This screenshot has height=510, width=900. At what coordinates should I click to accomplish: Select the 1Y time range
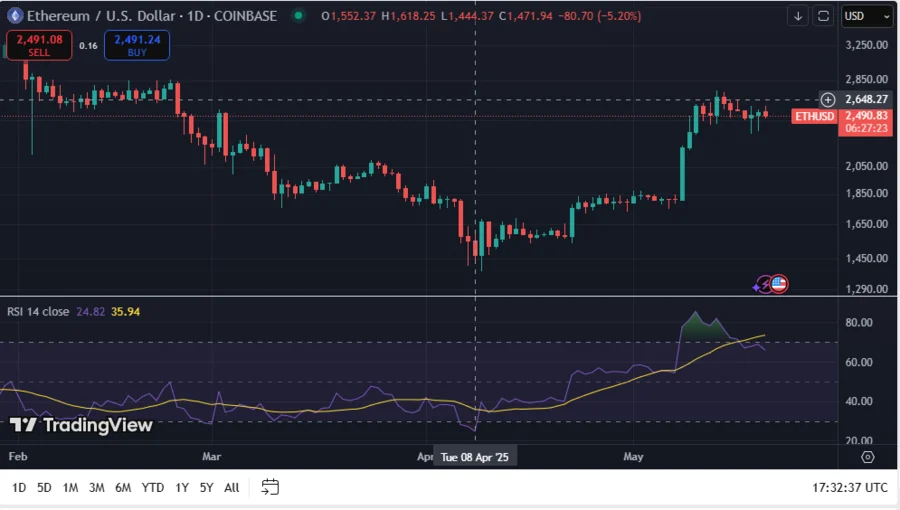pos(182,488)
